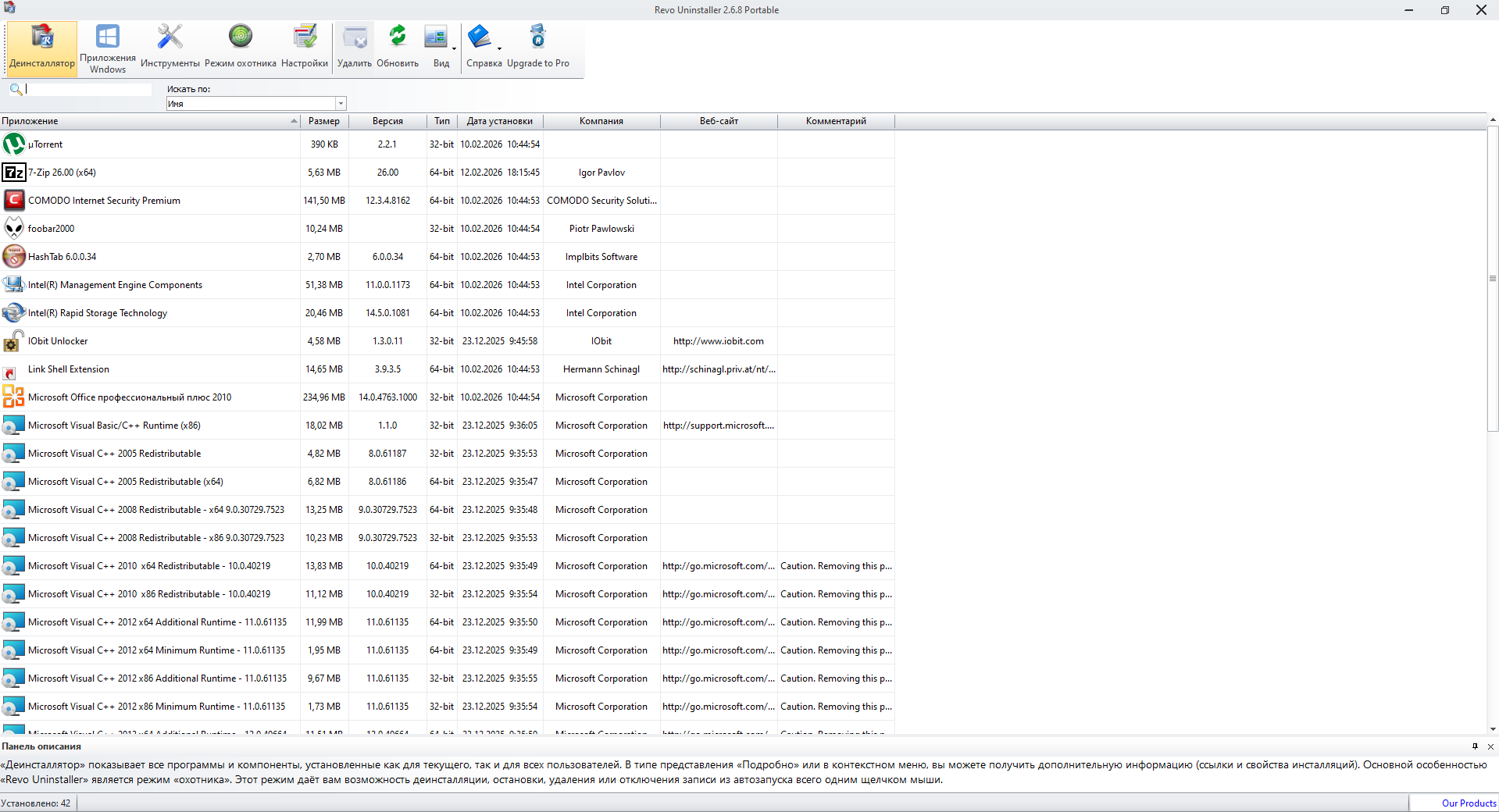Viewport: 1499px width, 812px height.
Task: Open the Инструменты (Tools) wrench icon
Action: 170,48
